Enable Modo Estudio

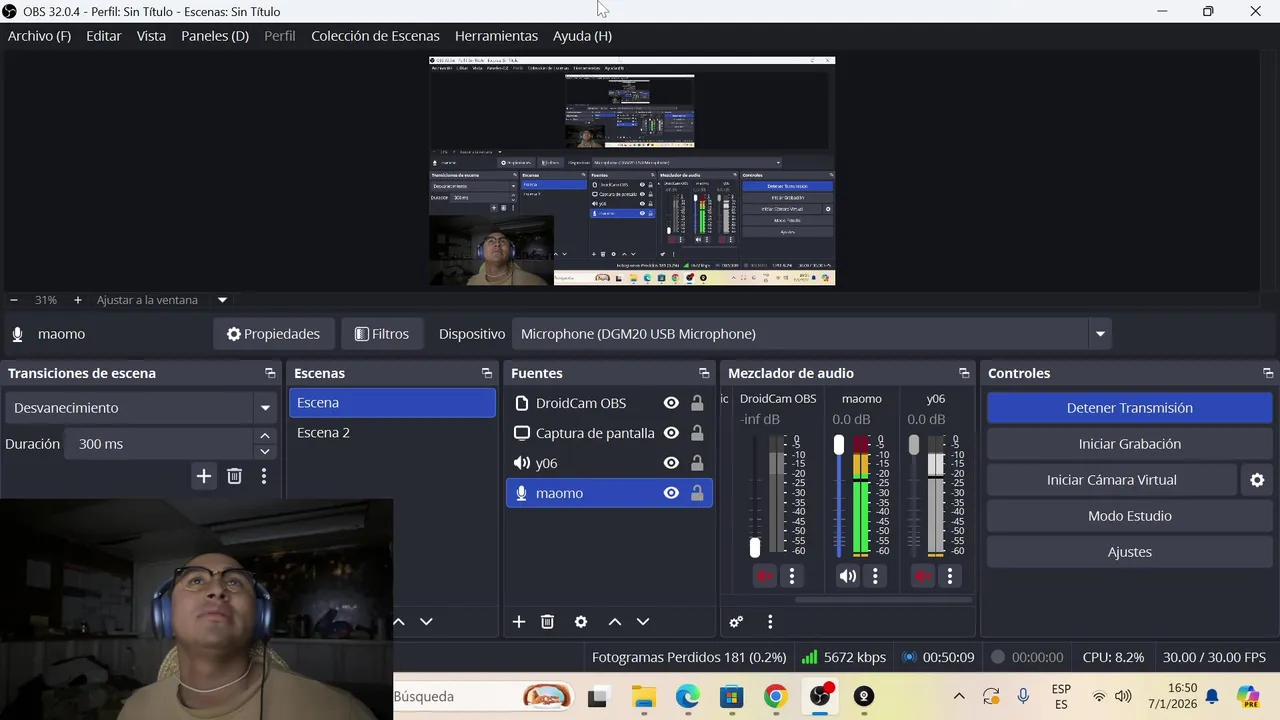tap(1130, 516)
